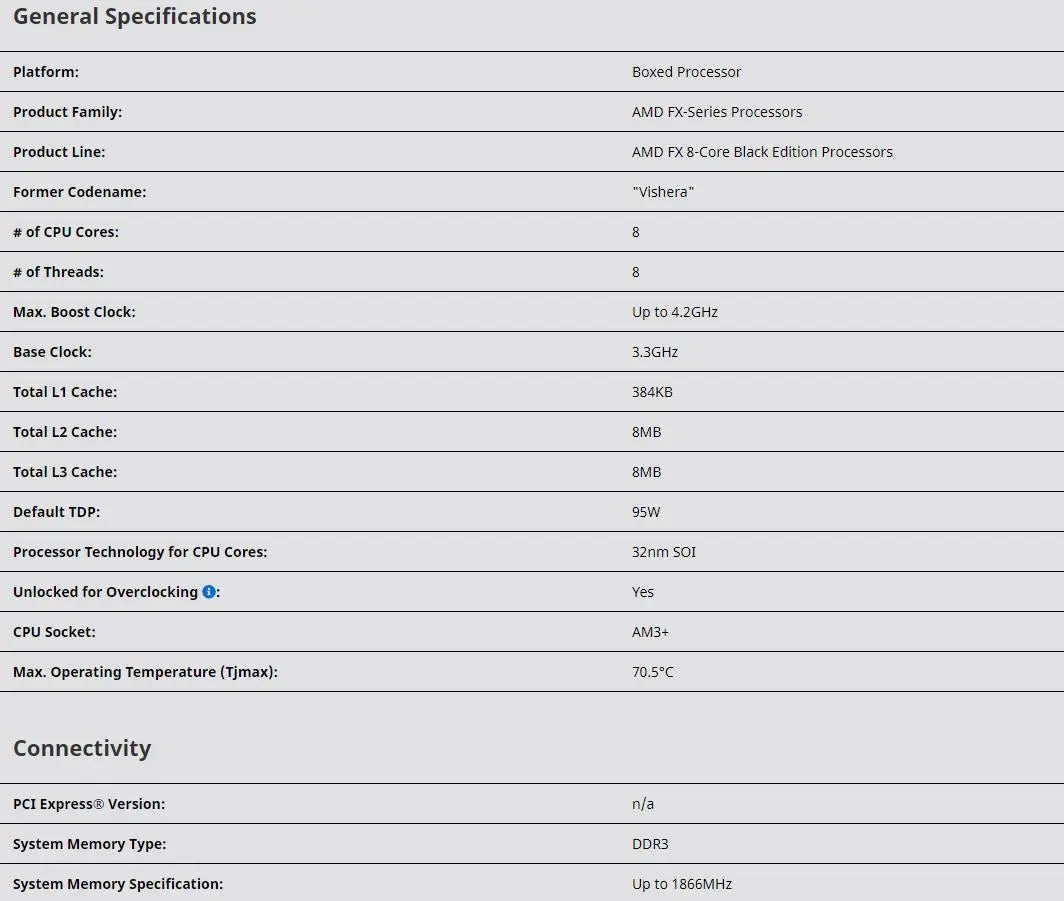Click the Connectivity section heading
This screenshot has height=901, width=1064.
coord(82,748)
